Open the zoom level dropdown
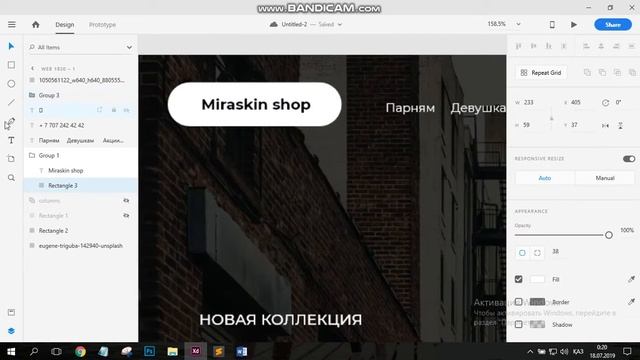 518,24
